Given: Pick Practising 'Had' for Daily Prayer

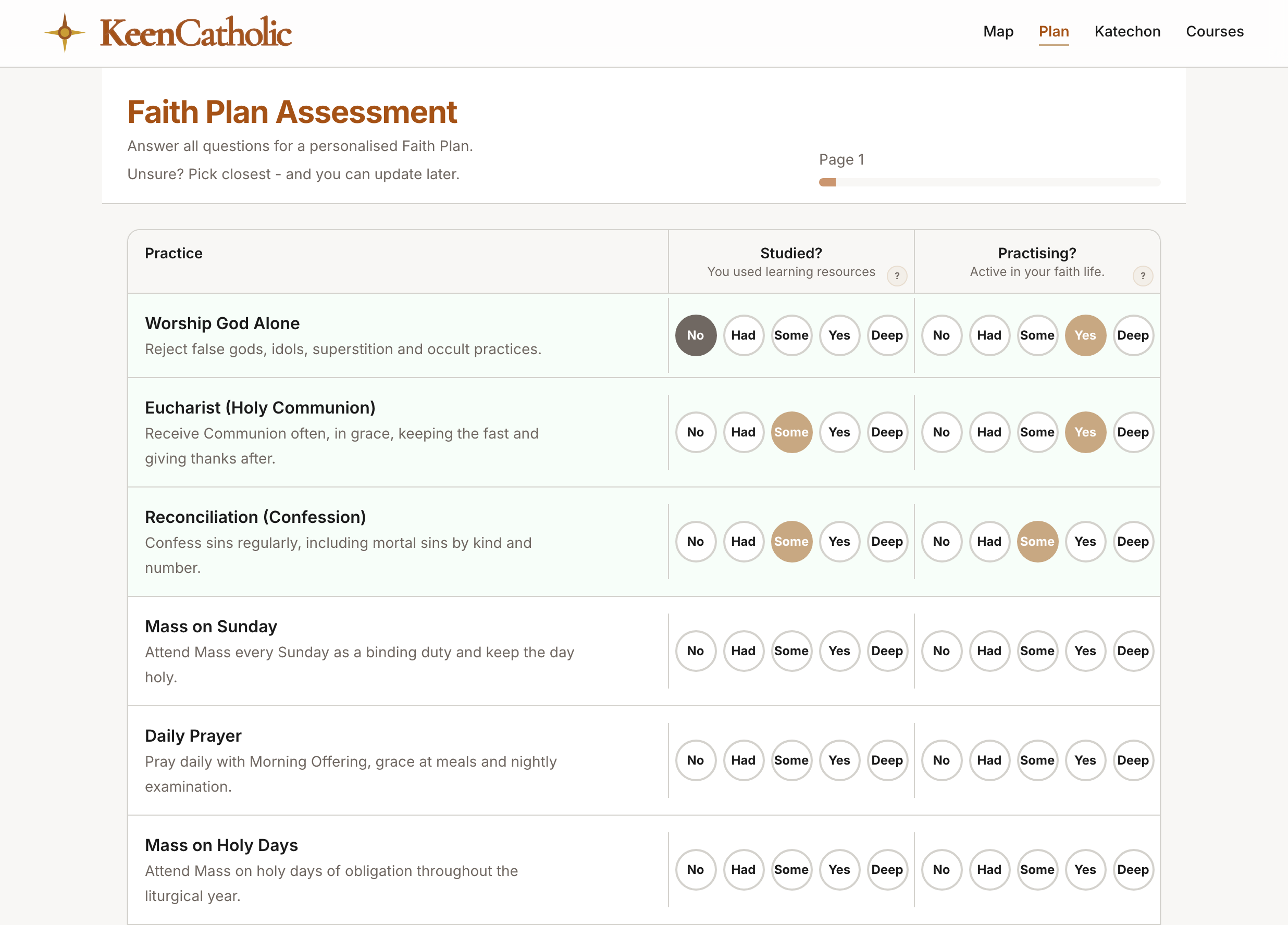Looking at the screenshot, I should (x=989, y=760).
